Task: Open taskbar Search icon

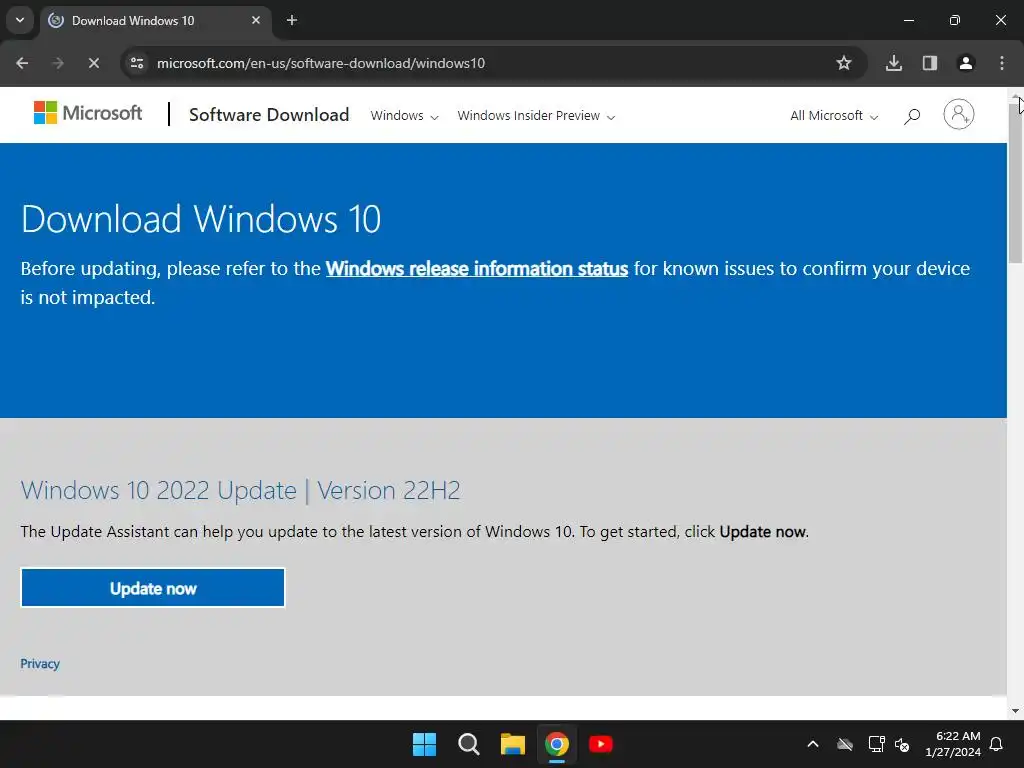Action: click(x=469, y=744)
